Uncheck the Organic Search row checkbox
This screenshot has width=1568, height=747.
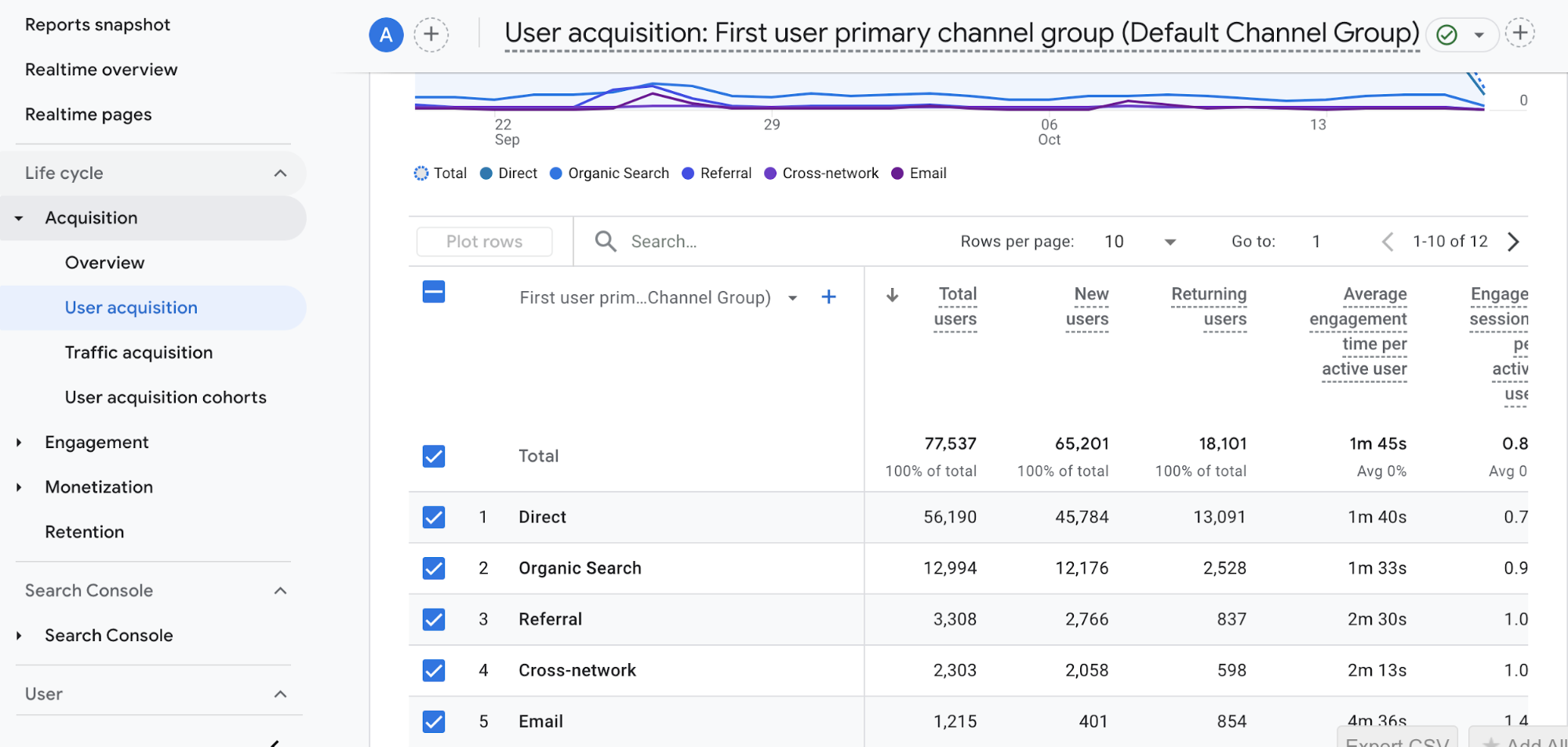(x=434, y=568)
